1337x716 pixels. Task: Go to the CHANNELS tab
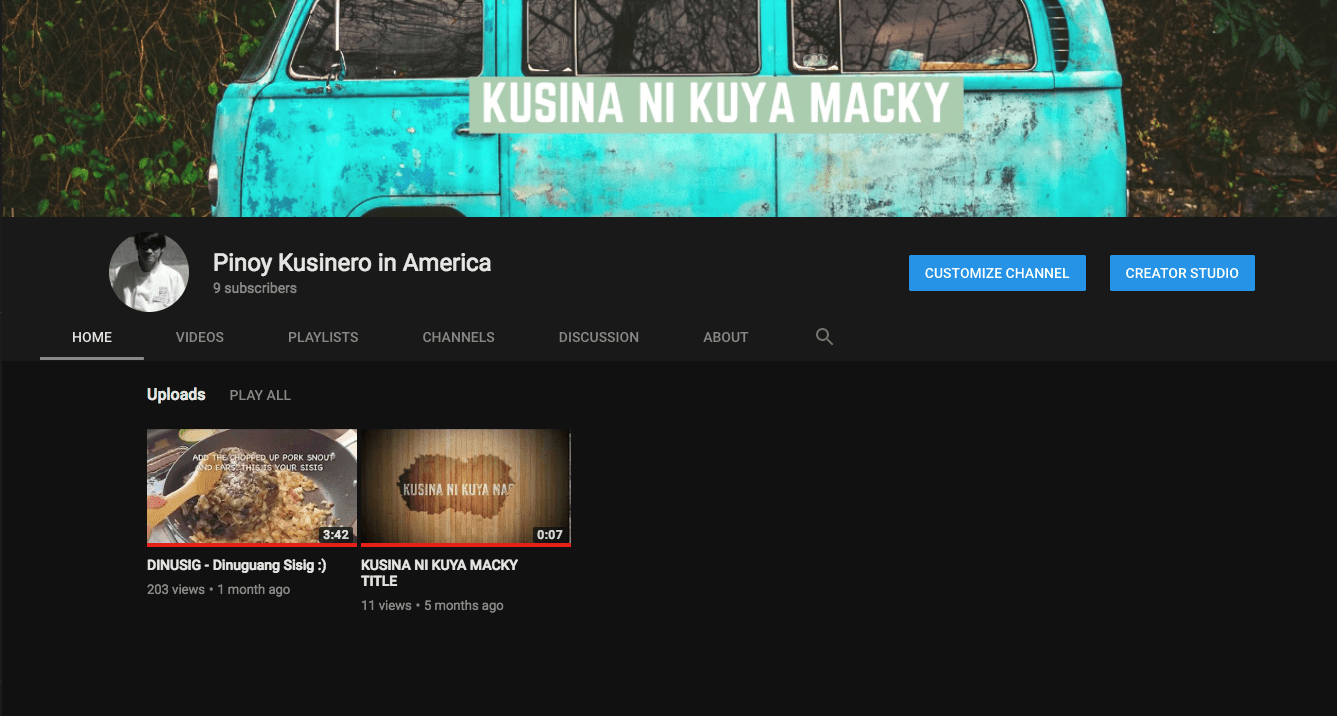(458, 337)
